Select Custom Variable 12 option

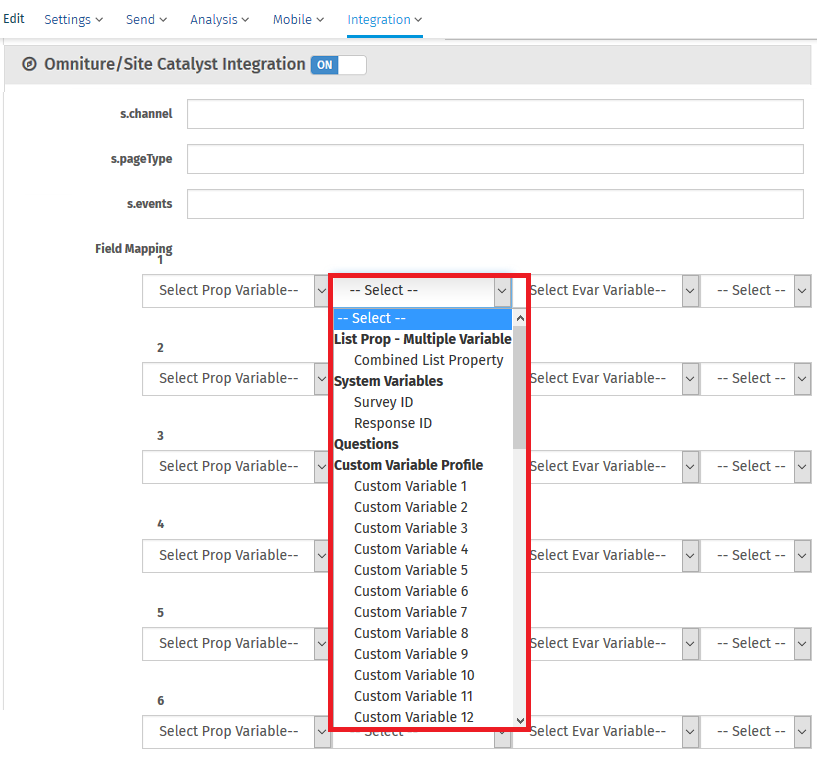413,717
